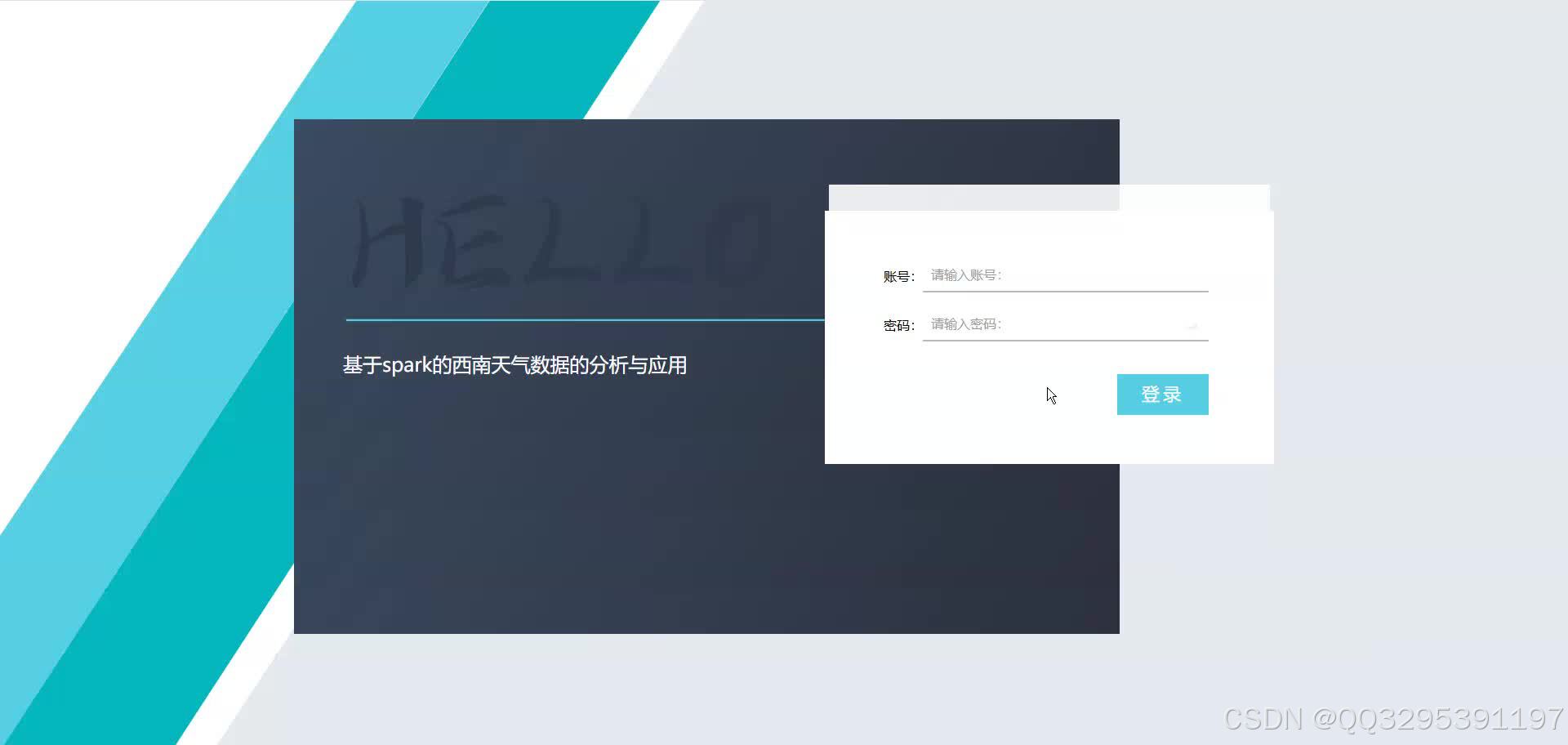Click the project title 基于spark的西南天气数据的分析与应用
This screenshot has height=745, width=1568.
click(x=514, y=365)
